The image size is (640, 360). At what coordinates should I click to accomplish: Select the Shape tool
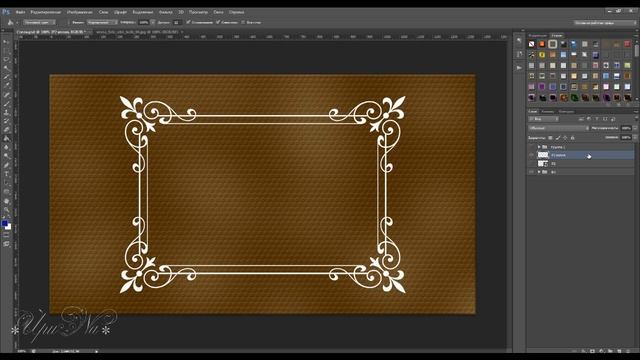tap(6, 192)
